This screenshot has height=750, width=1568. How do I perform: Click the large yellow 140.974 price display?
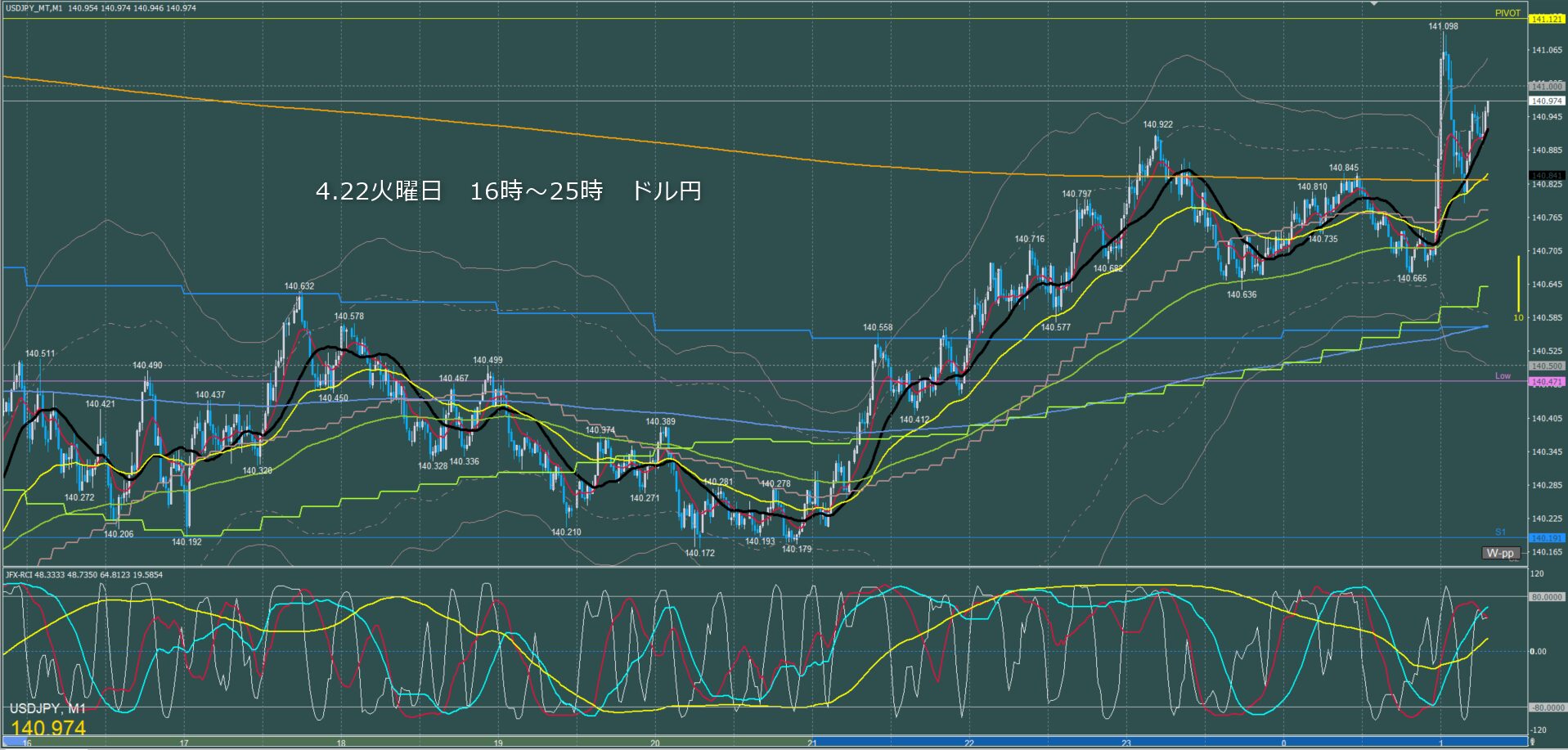(48, 728)
